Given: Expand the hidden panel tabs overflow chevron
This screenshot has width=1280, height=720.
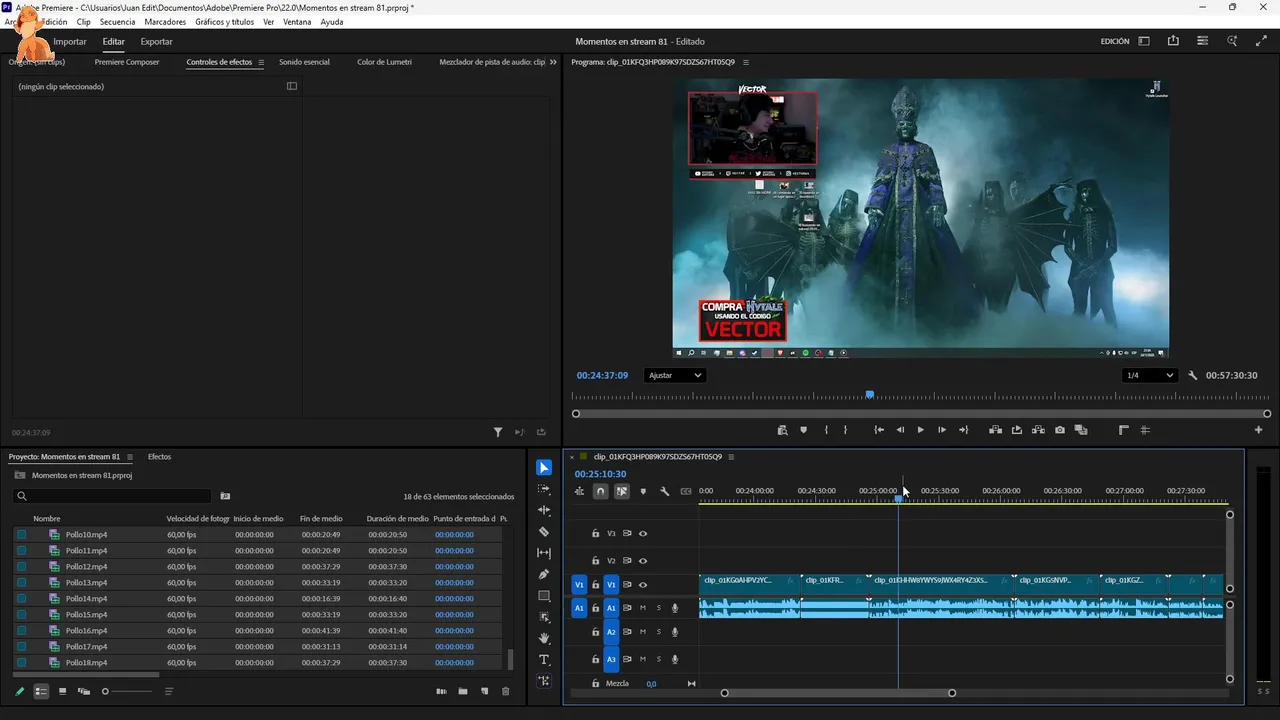Looking at the screenshot, I should coord(553,62).
